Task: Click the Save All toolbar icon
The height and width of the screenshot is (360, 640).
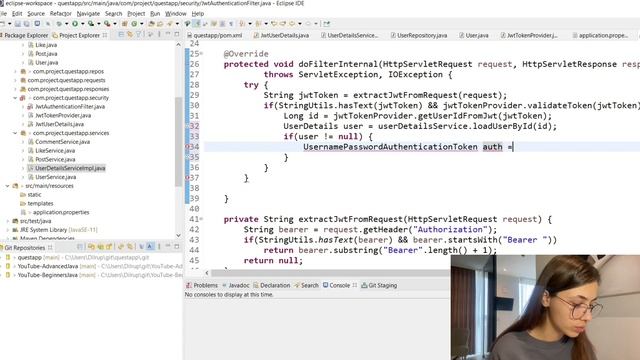Action: [26, 24]
